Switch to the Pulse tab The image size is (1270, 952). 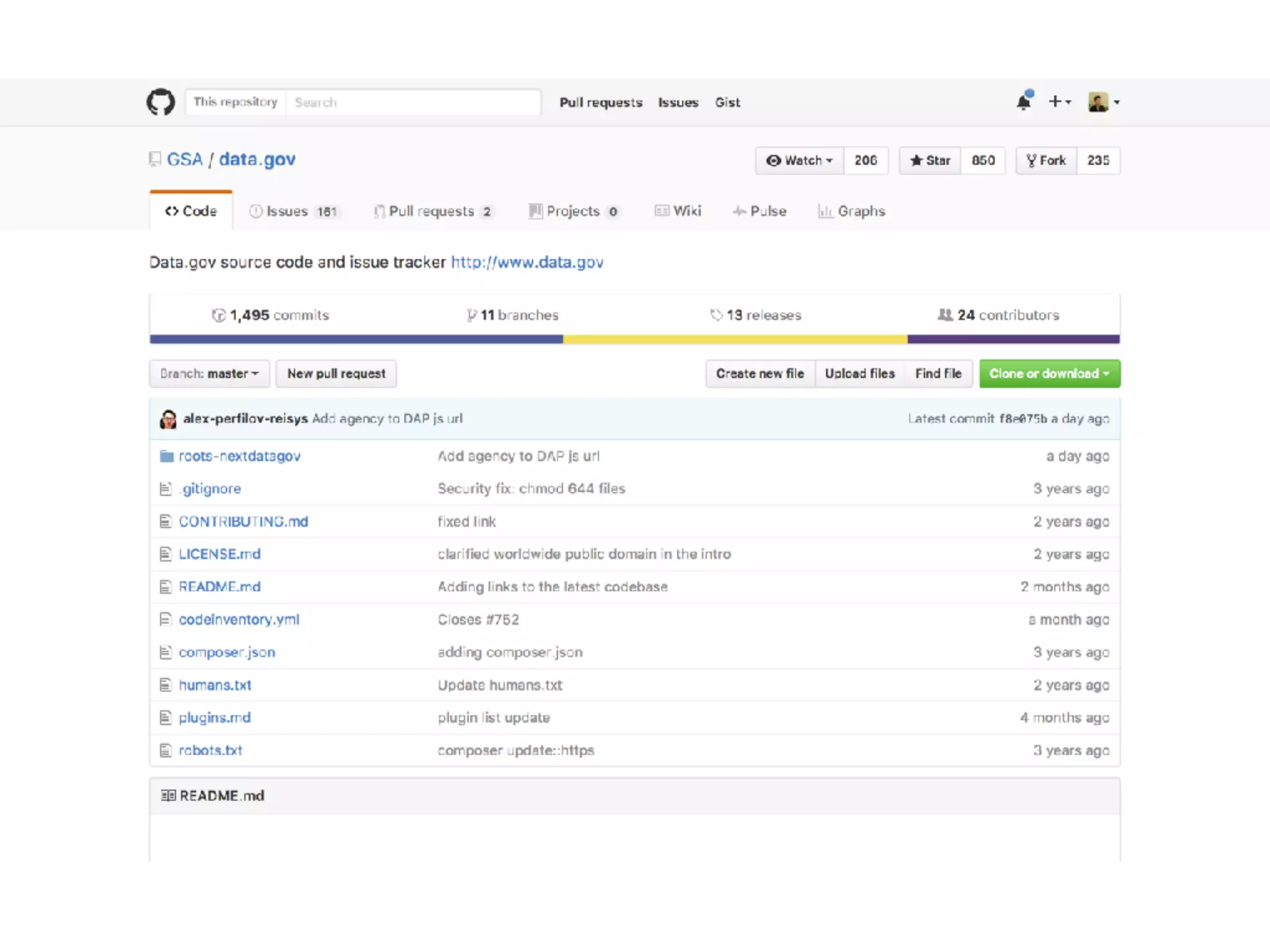pyautogui.click(x=760, y=211)
